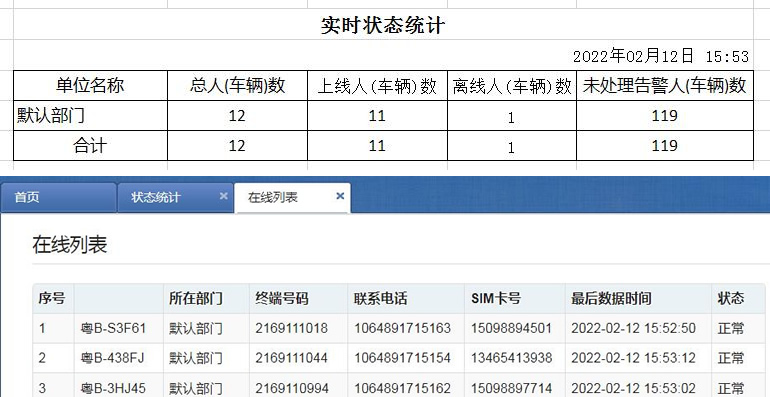
Task: Click the 2022年02月12日 15:53 date text
Action: (661, 56)
